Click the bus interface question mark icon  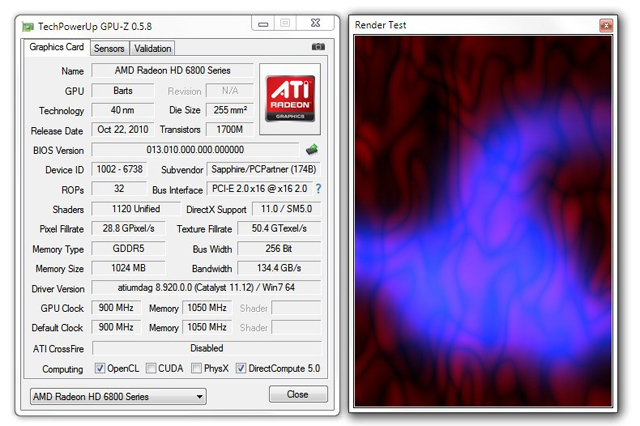pos(318,189)
